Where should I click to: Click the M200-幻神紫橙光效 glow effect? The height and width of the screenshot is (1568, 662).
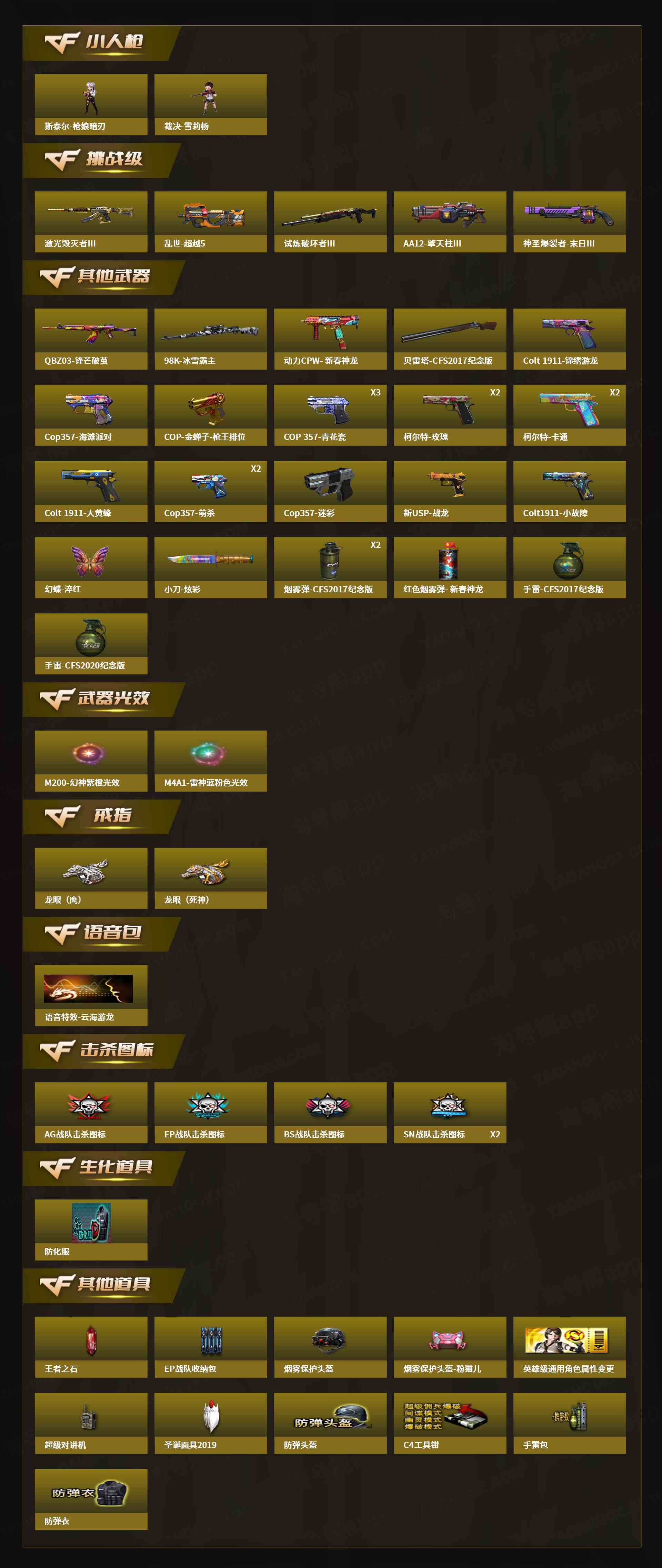click(91, 761)
